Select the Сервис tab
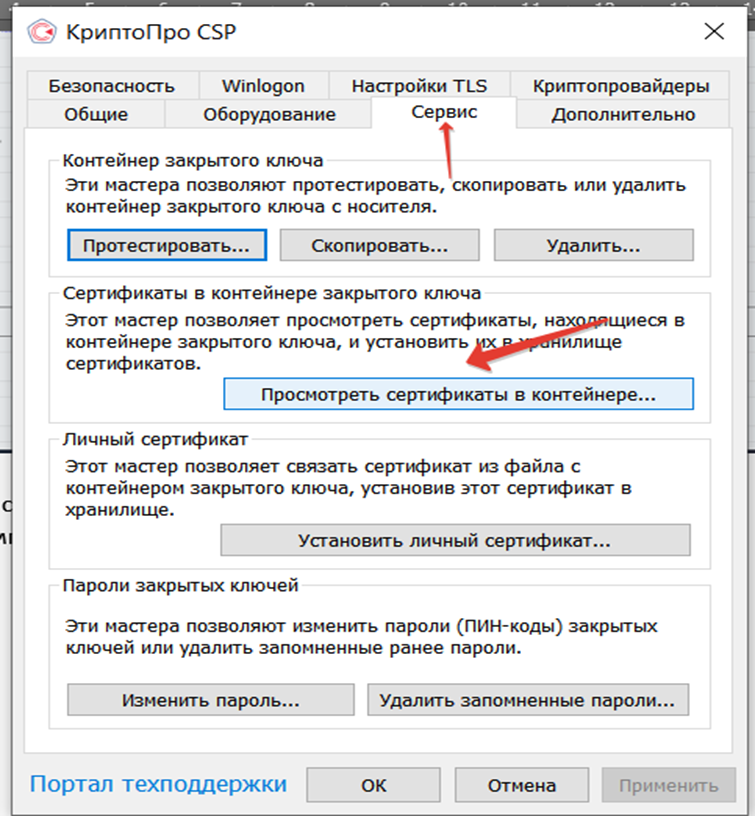 tap(444, 112)
